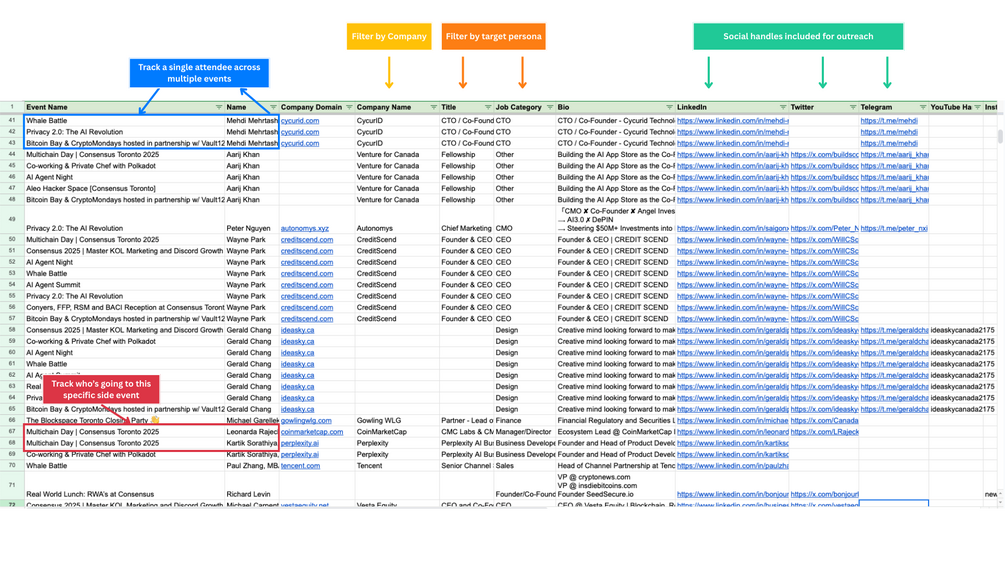Screen dimensions: 1005x565
Task: Open Aarij Khan's Twitter link in row 44
Action: click(824, 155)
